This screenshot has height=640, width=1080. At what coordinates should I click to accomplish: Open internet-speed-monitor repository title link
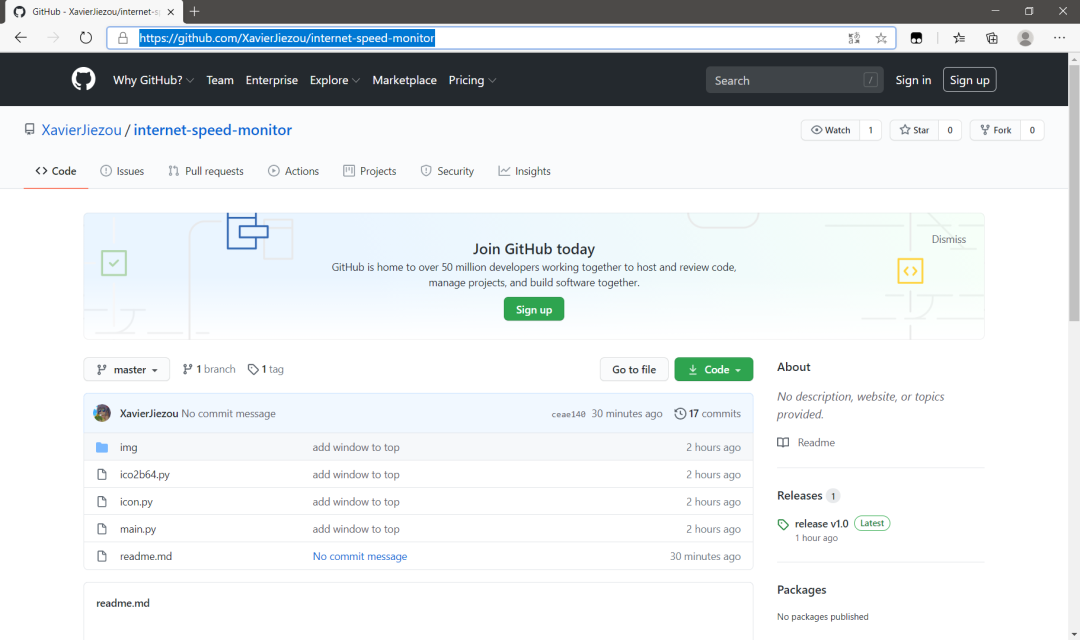(x=213, y=130)
